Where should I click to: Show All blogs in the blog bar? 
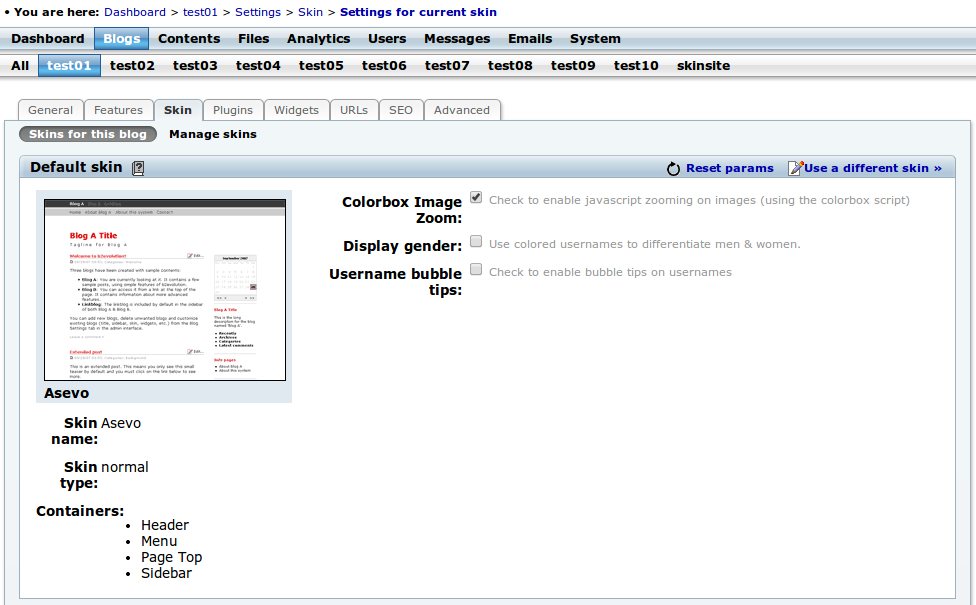(20, 65)
